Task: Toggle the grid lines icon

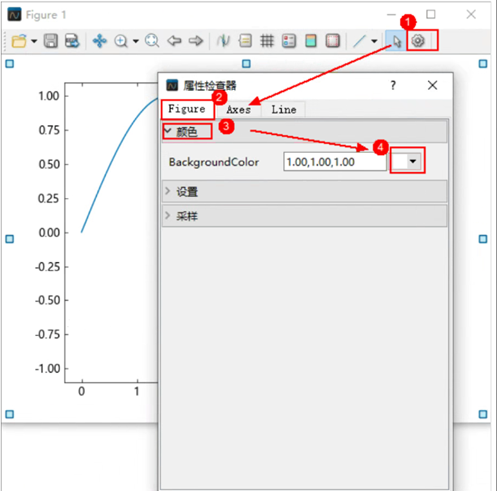Action: point(267,41)
